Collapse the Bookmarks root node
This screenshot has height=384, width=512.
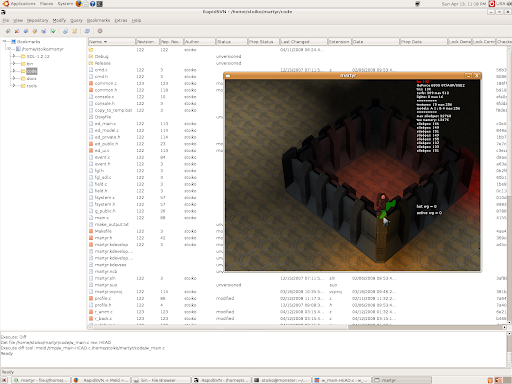tap(5, 41)
